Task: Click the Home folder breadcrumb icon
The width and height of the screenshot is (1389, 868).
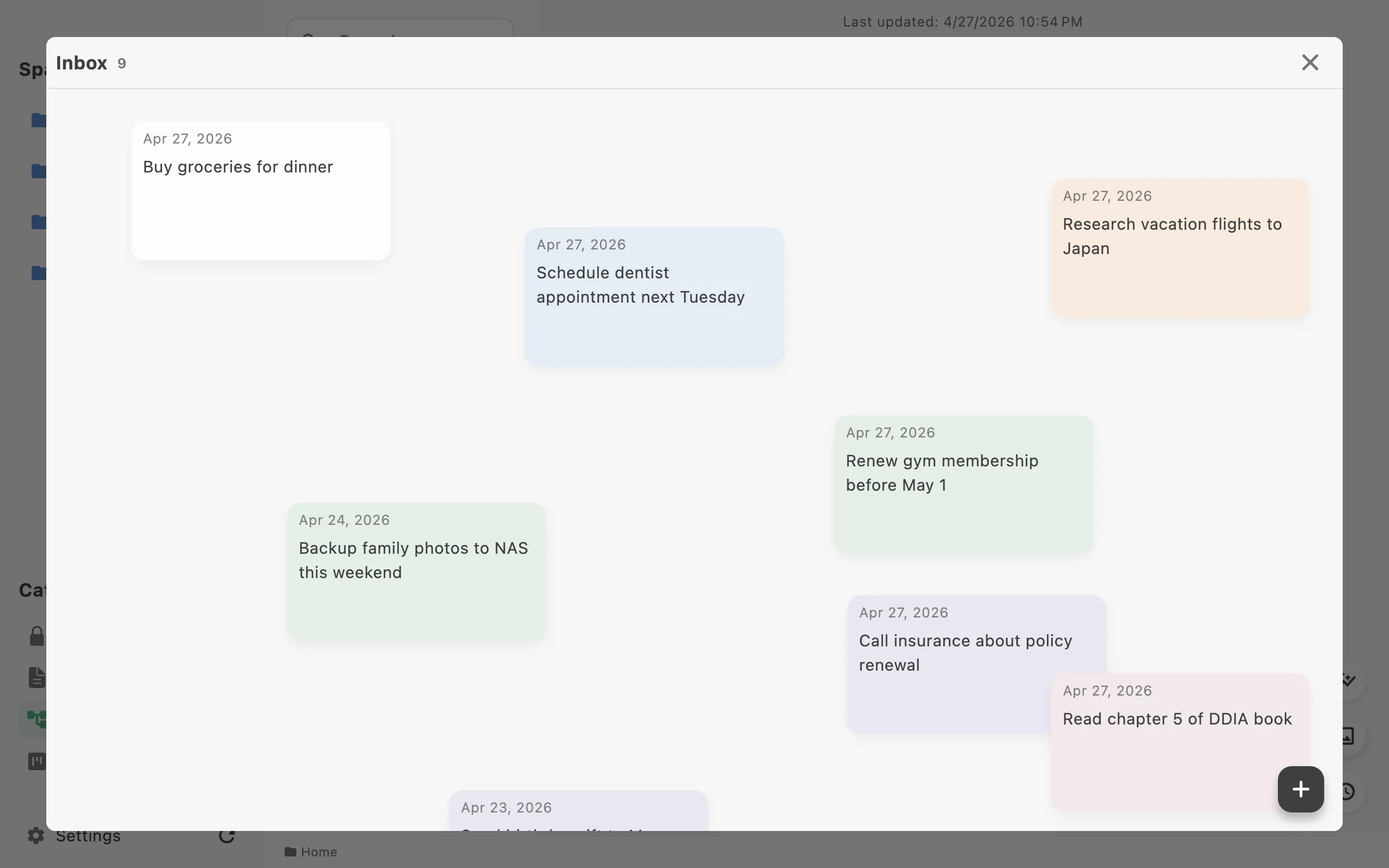Action: point(291,852)
